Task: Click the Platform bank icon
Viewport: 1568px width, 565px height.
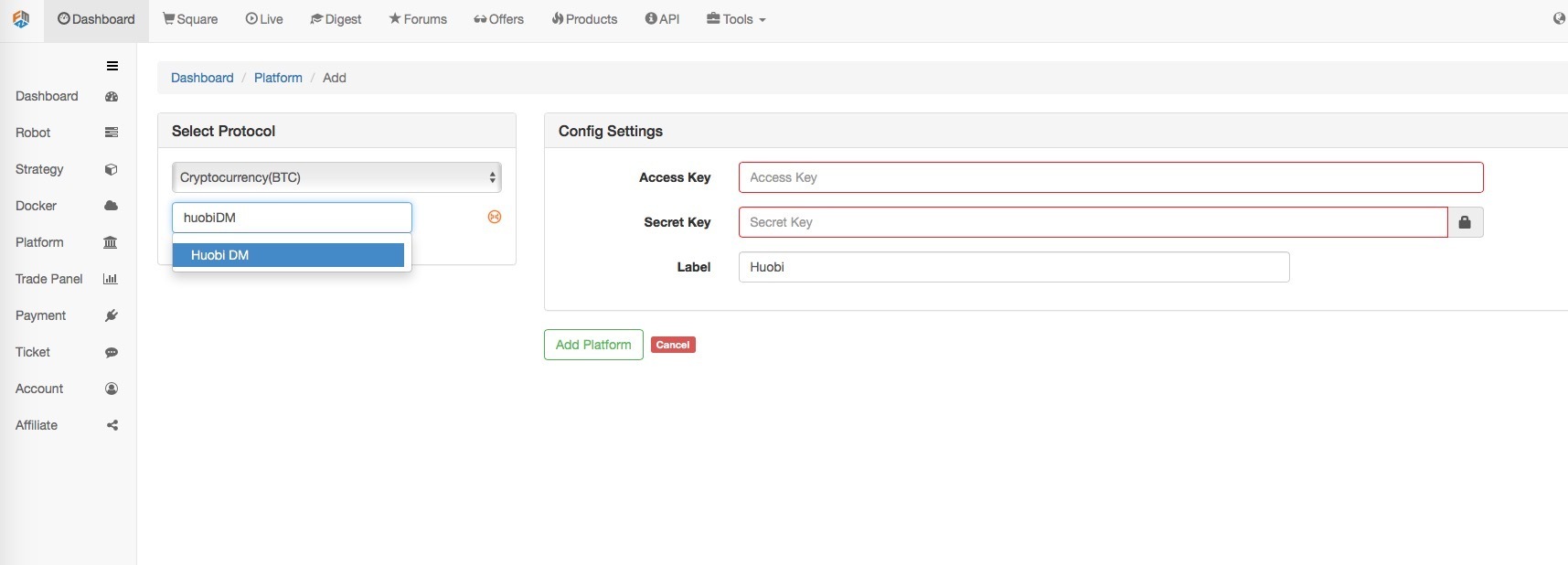Action: tap(111, 242)
